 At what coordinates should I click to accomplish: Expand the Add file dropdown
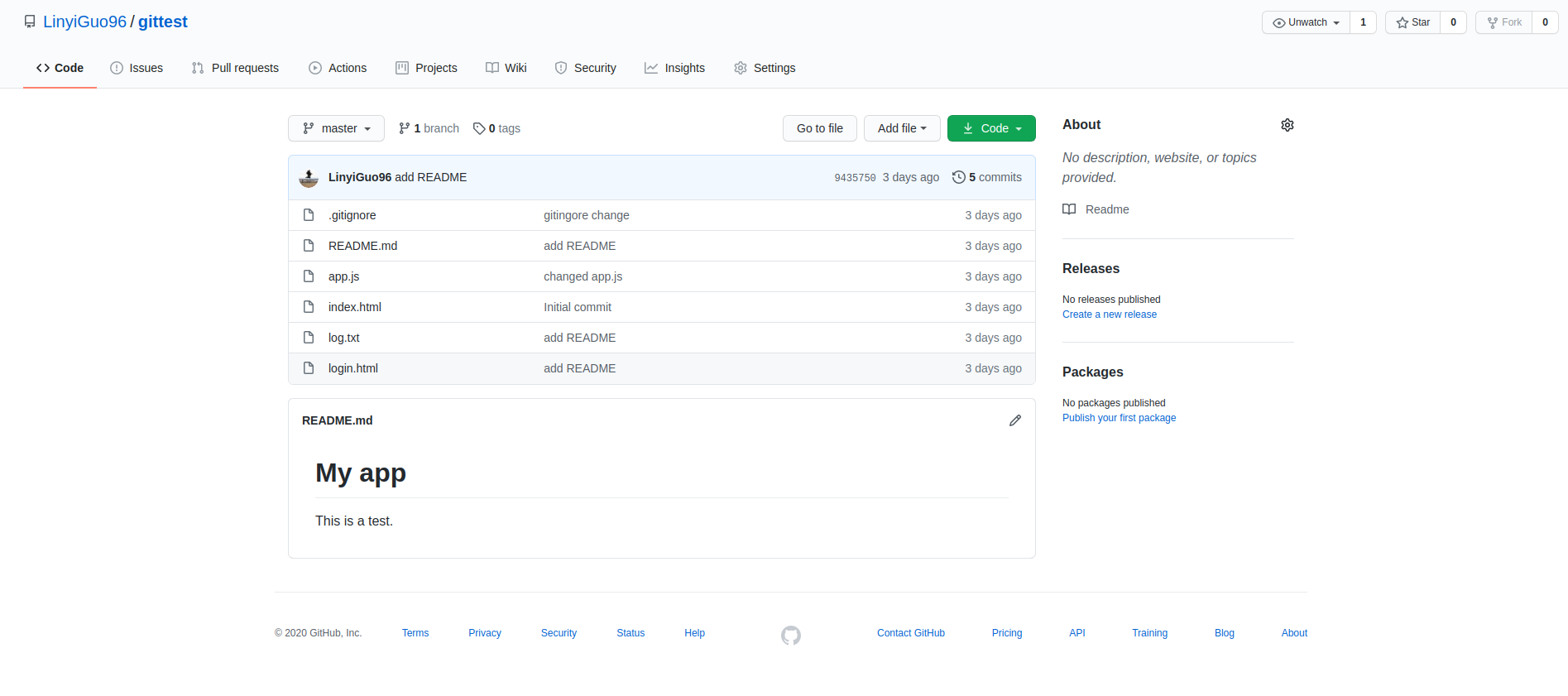pos(902,128)
